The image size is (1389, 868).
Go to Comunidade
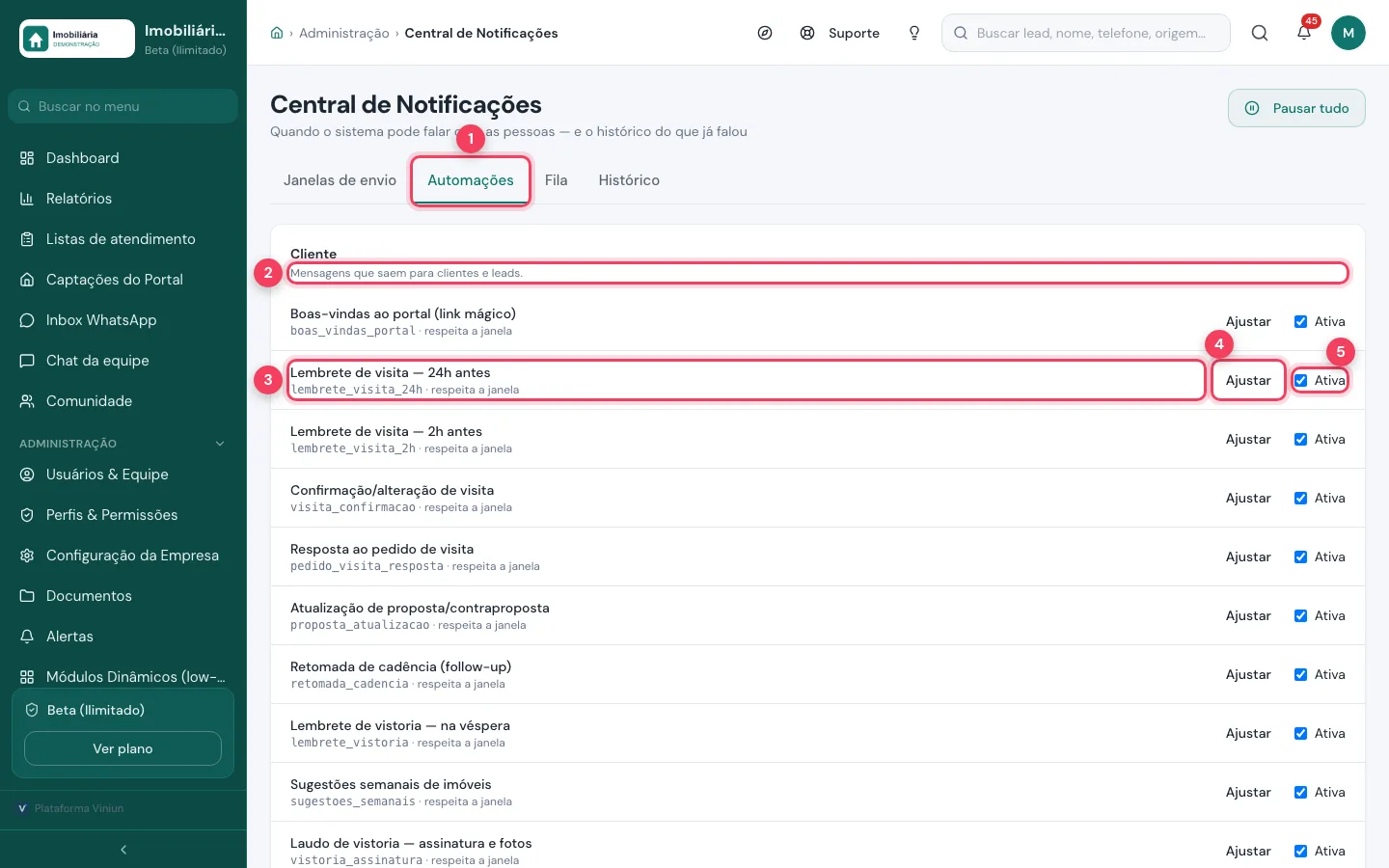pos(123,401)
